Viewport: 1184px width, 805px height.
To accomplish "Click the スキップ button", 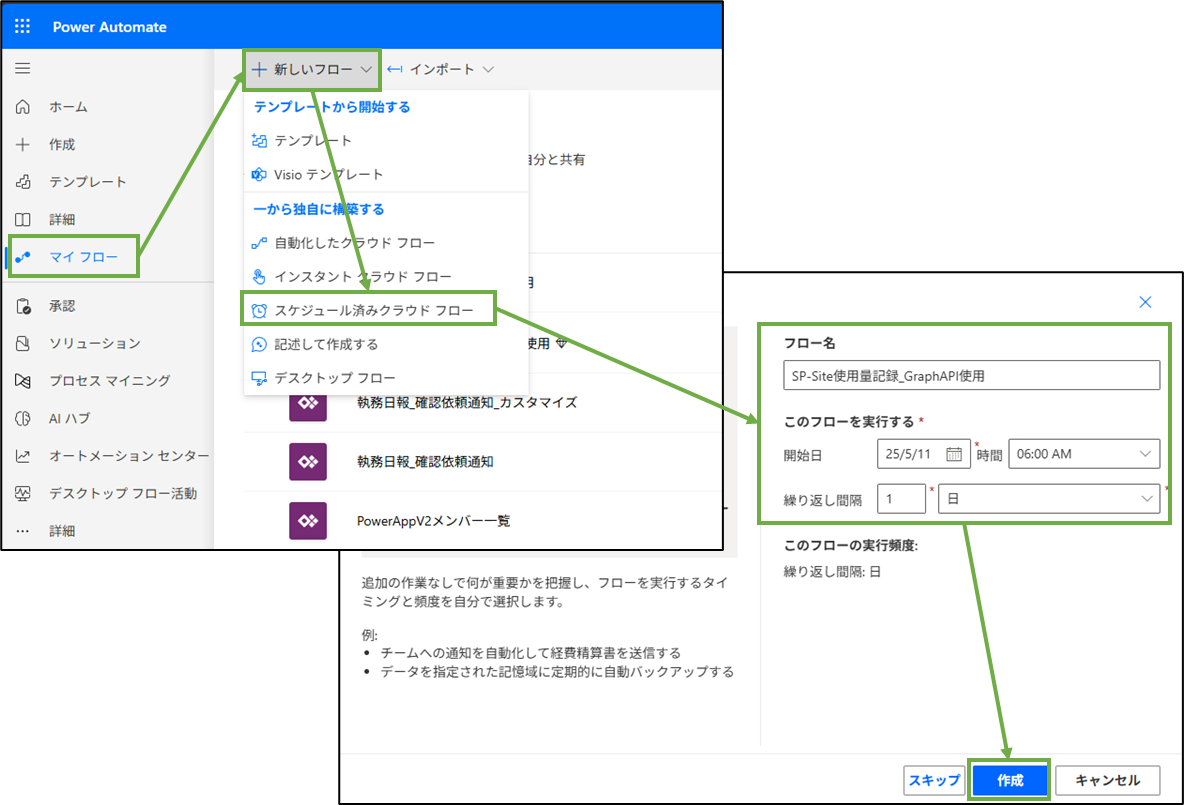I will [x=934, y=780].
